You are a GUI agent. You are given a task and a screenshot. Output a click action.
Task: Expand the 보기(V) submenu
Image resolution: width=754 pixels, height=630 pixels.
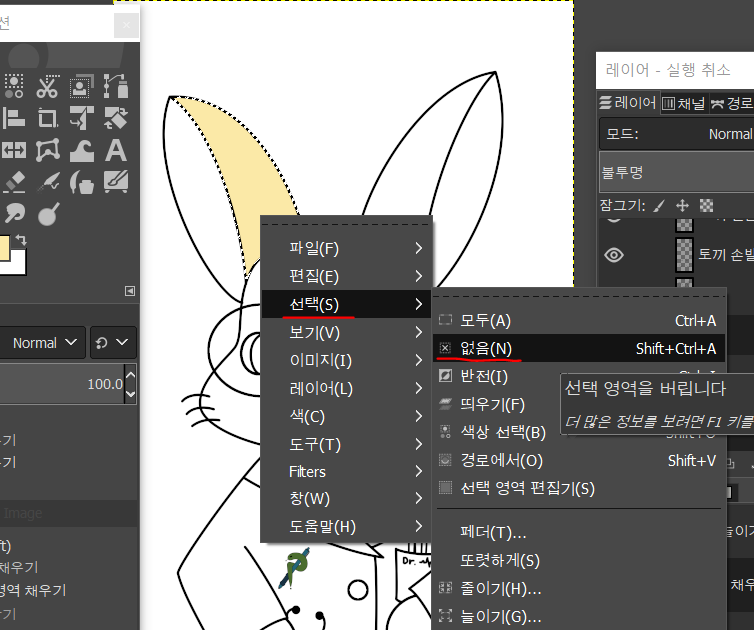pos(346,332)
